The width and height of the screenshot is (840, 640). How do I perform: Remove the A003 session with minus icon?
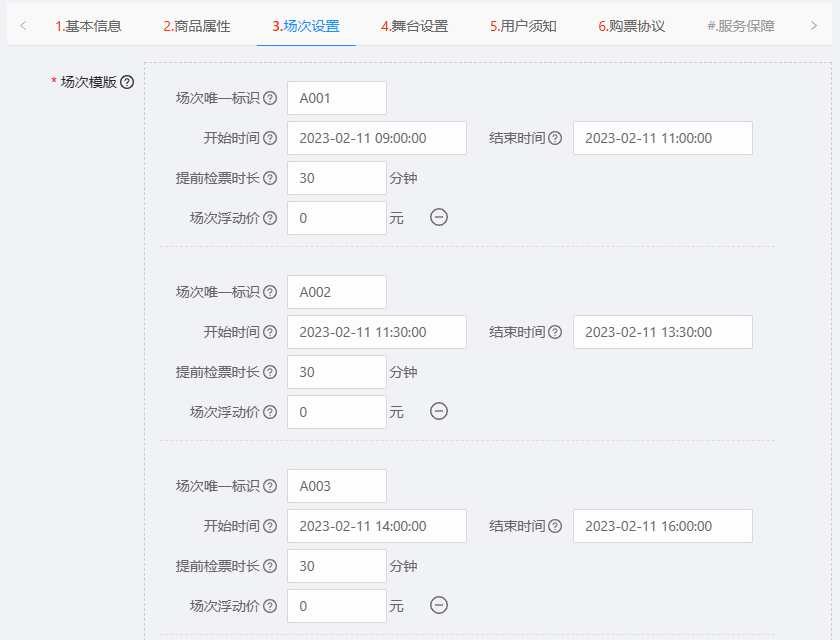click(x=439, y=605)
